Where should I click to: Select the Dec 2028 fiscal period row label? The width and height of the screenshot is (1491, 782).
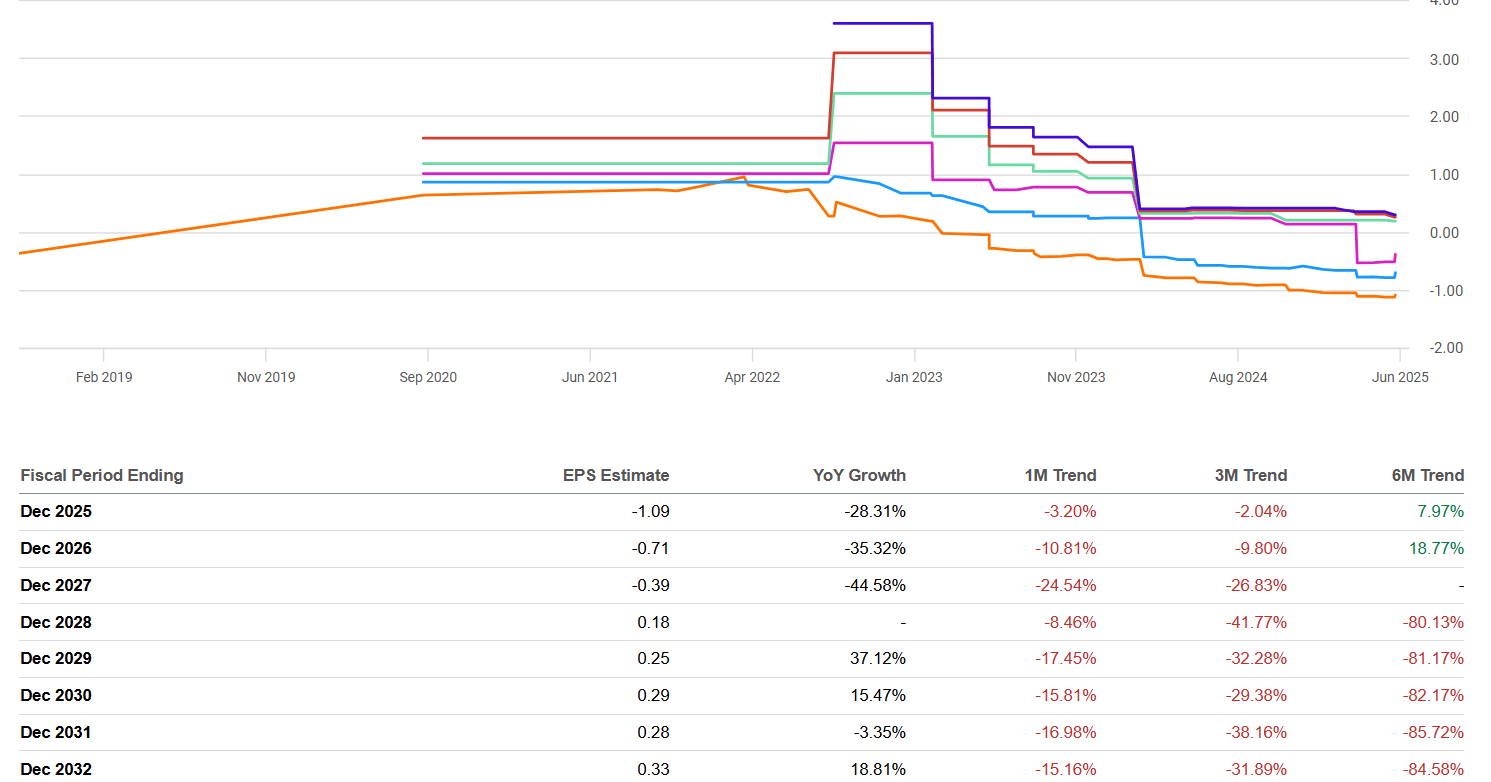(x=56, y=623)
